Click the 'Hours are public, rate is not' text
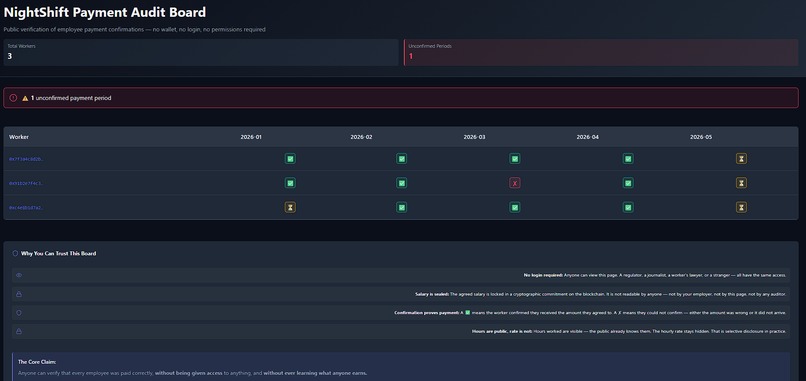The image size is (806, 381). [x=629, y=331]
